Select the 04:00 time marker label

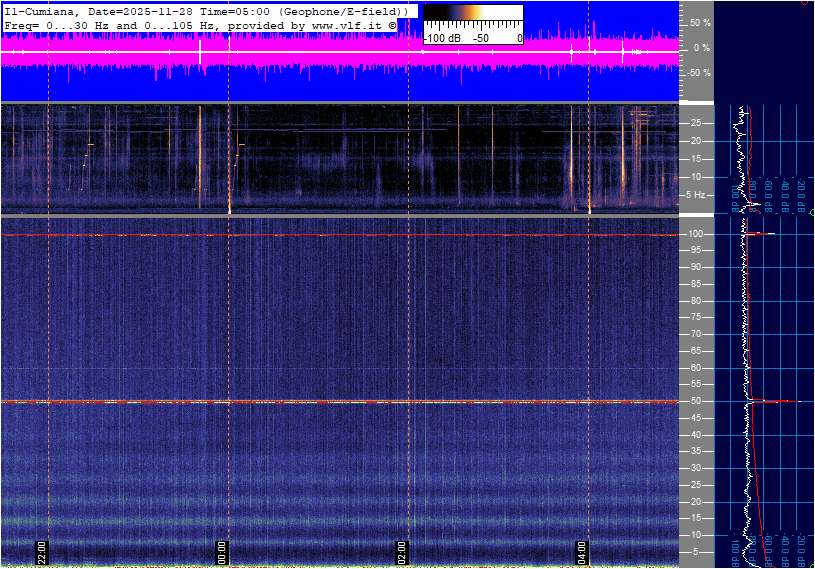pos(582,553)
